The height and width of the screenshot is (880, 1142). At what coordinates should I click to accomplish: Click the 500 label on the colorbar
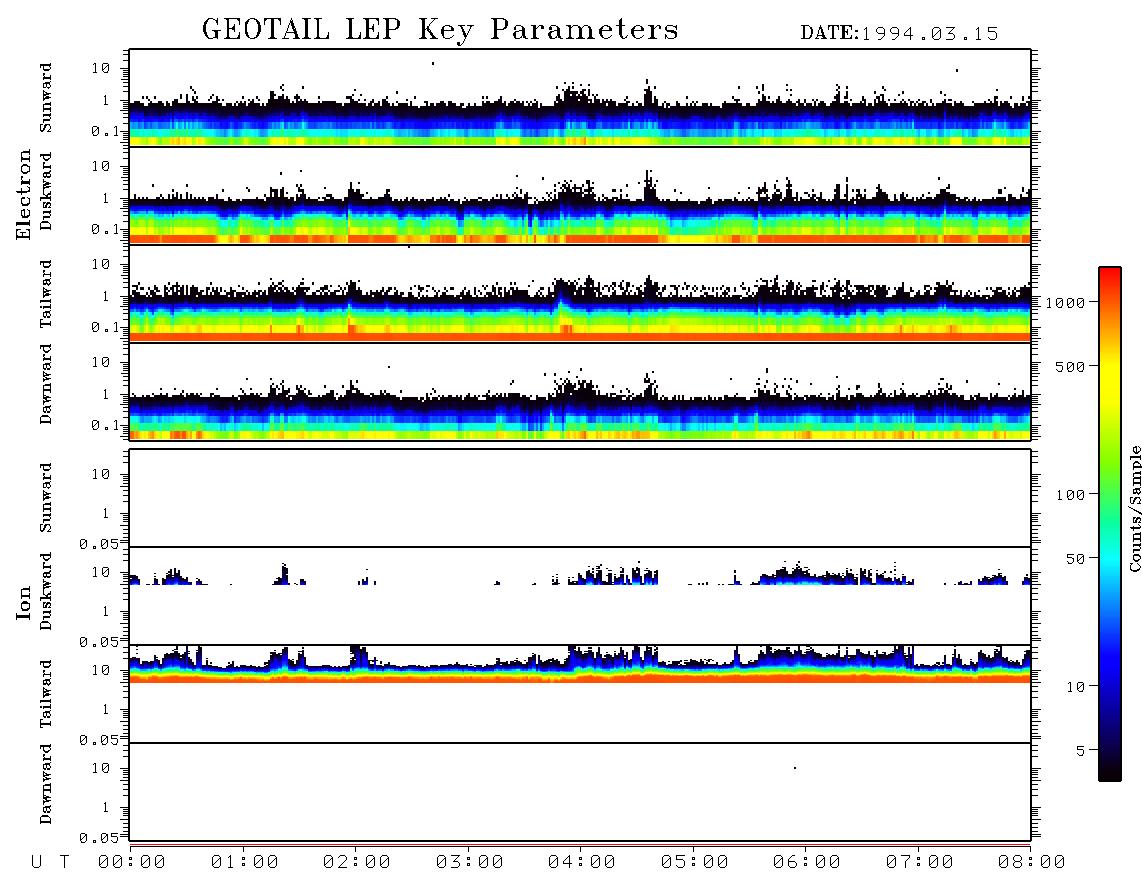point(1070,366)
